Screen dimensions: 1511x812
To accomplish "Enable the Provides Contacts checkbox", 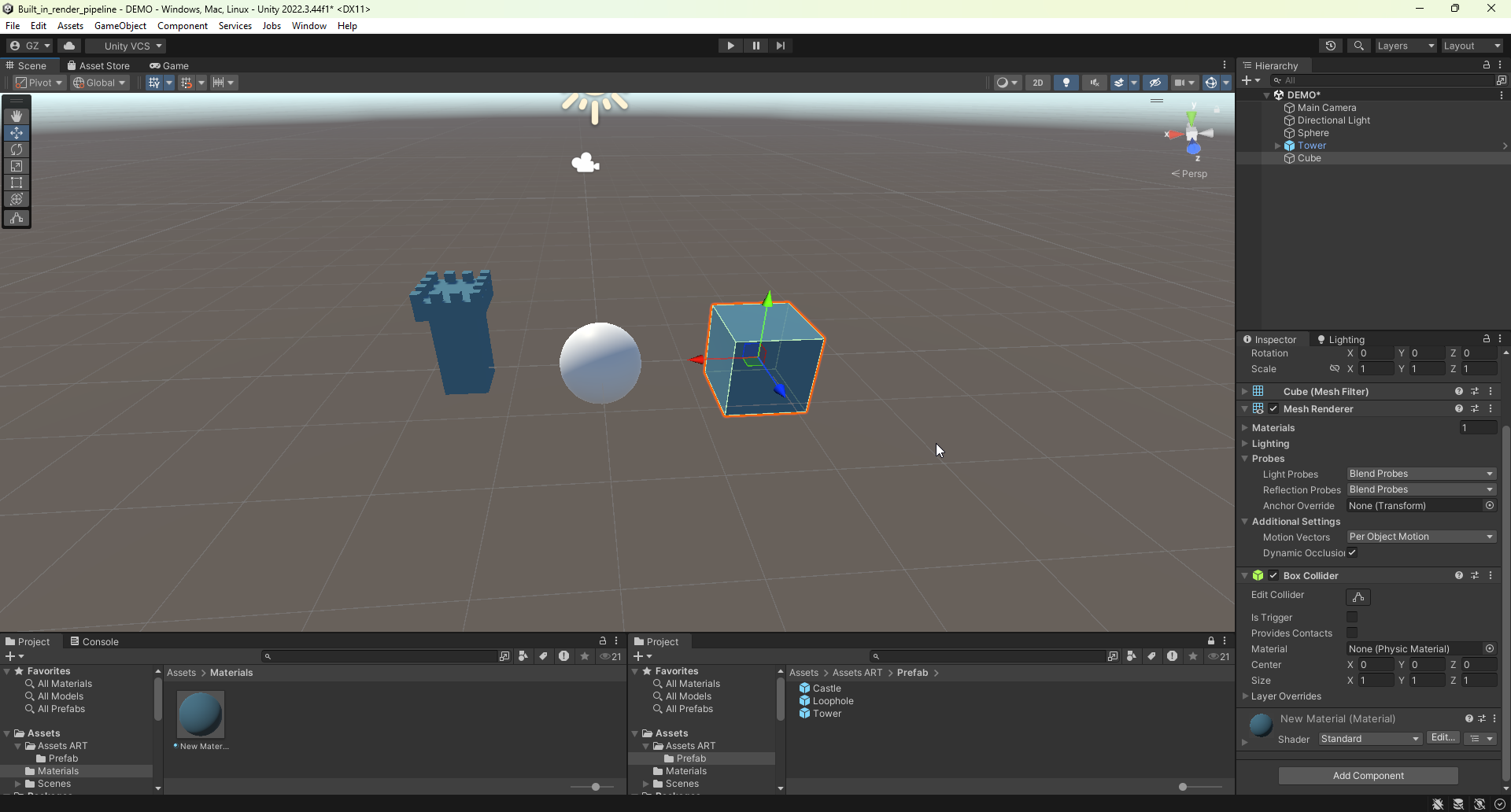I will pos(1352,633).
